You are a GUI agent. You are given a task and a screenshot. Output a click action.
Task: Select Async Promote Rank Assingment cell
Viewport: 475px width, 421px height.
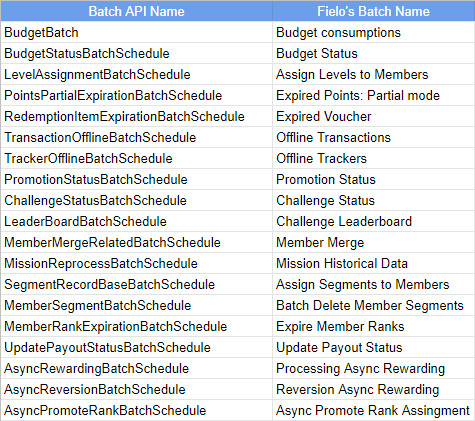[373, 411]
